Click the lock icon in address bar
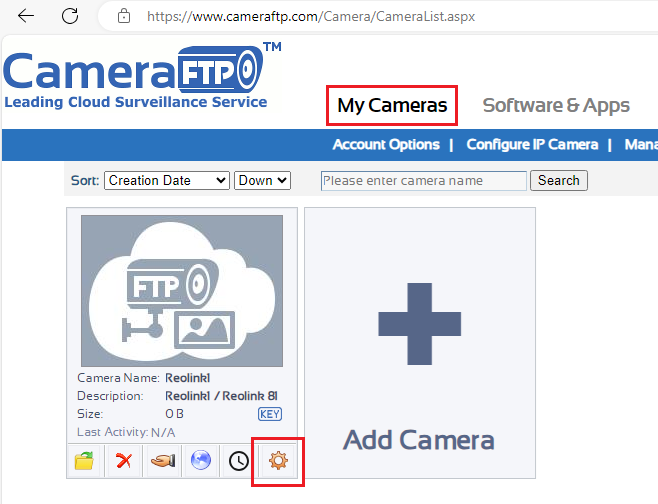The image size is (658, 504). (124, 16)
